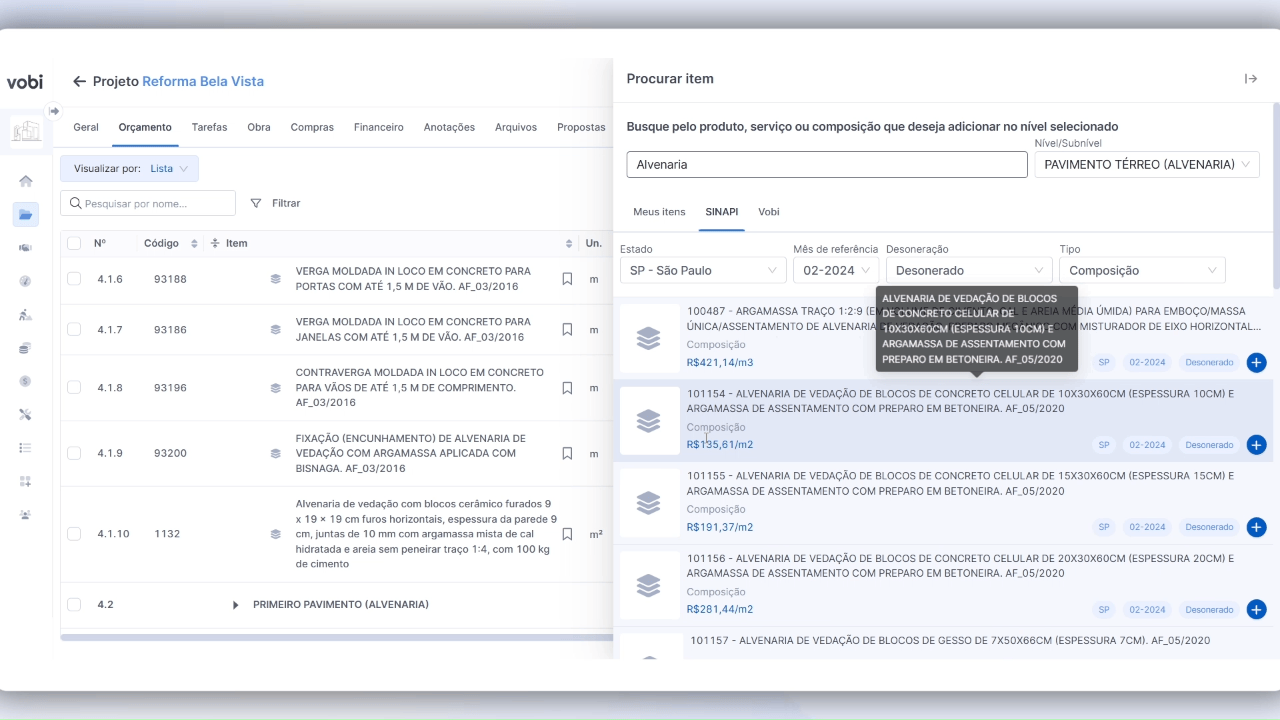Check the box for row 4.2
The height and width of the screenshot is (720, 1280).
coord(74,604)
